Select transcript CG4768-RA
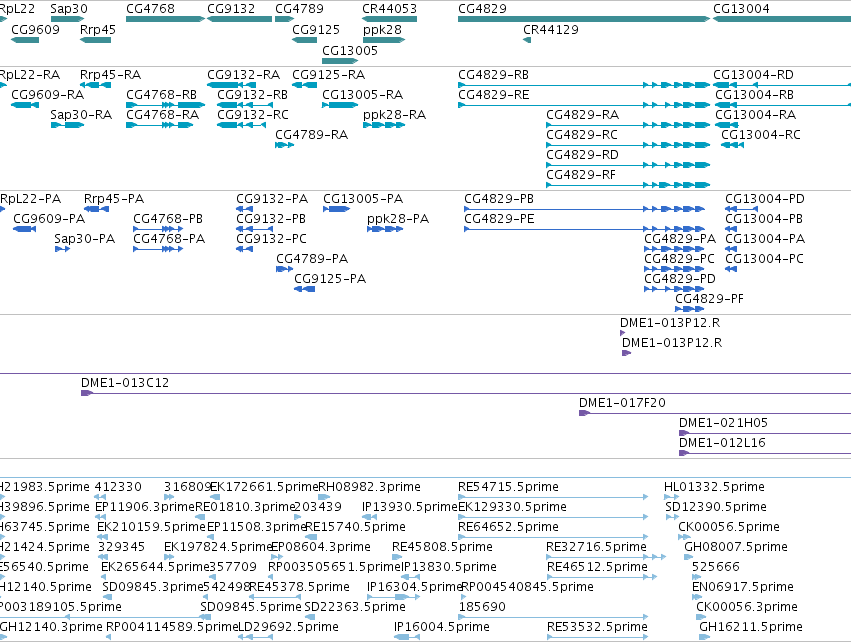Screen dimensions: 851x642 tap(160, 125)
